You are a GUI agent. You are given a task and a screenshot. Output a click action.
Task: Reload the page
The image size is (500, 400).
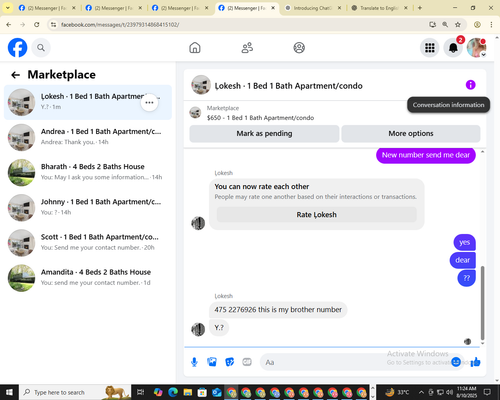pos(37,24)
